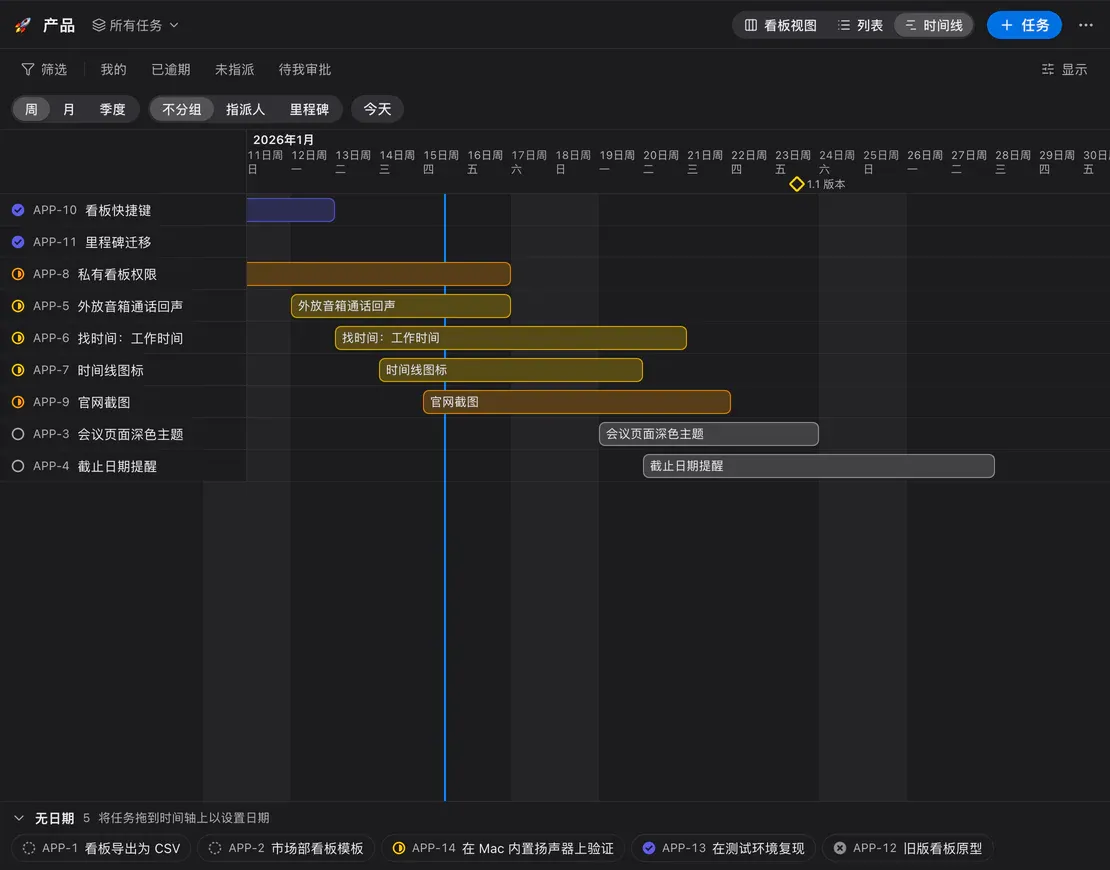Select the 季度 quarter scale

point(112,109)
